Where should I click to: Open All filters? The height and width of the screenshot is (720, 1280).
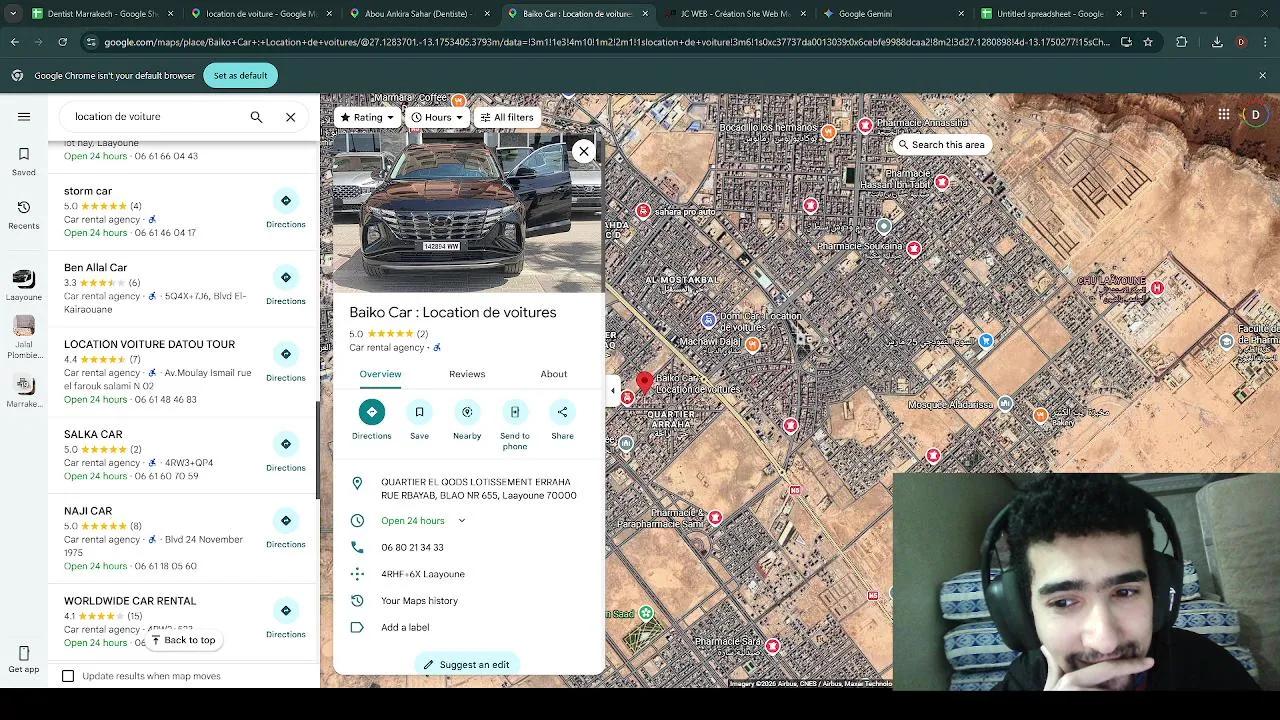[x=506, y=117]
